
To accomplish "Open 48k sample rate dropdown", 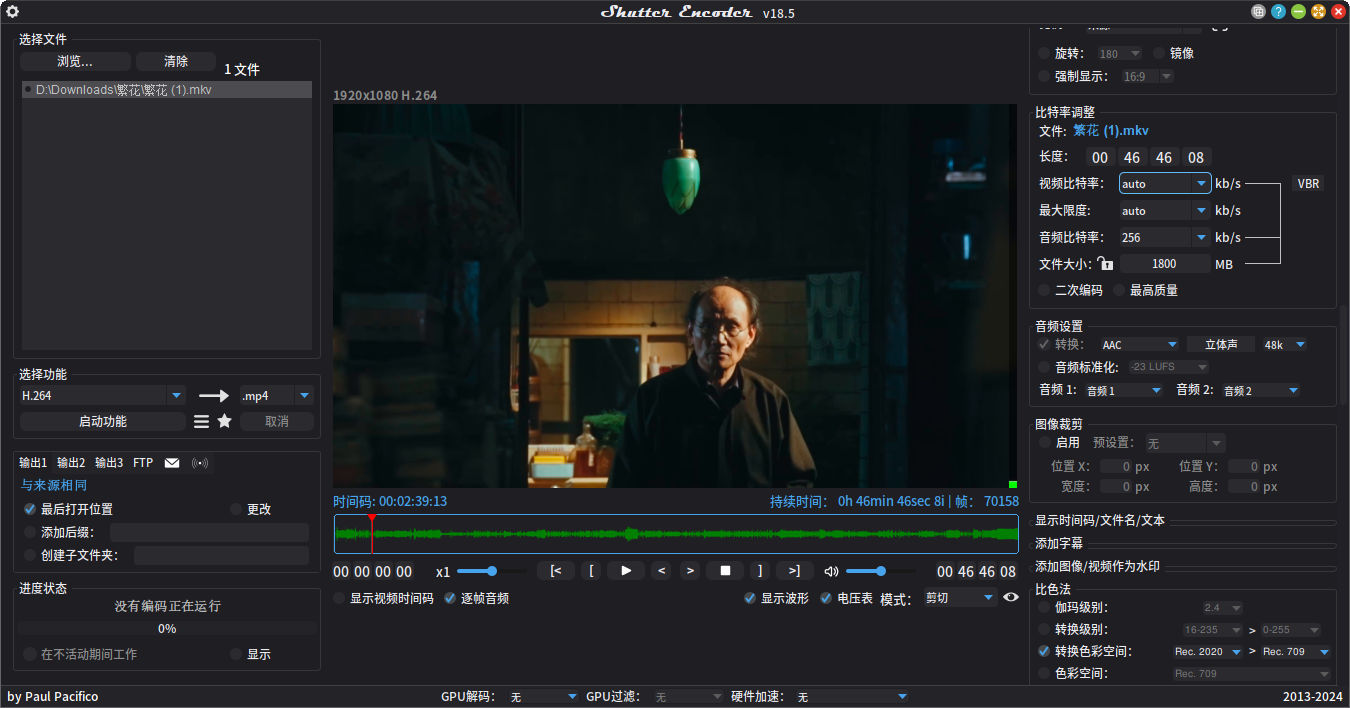I will (x=1285, y=344).
